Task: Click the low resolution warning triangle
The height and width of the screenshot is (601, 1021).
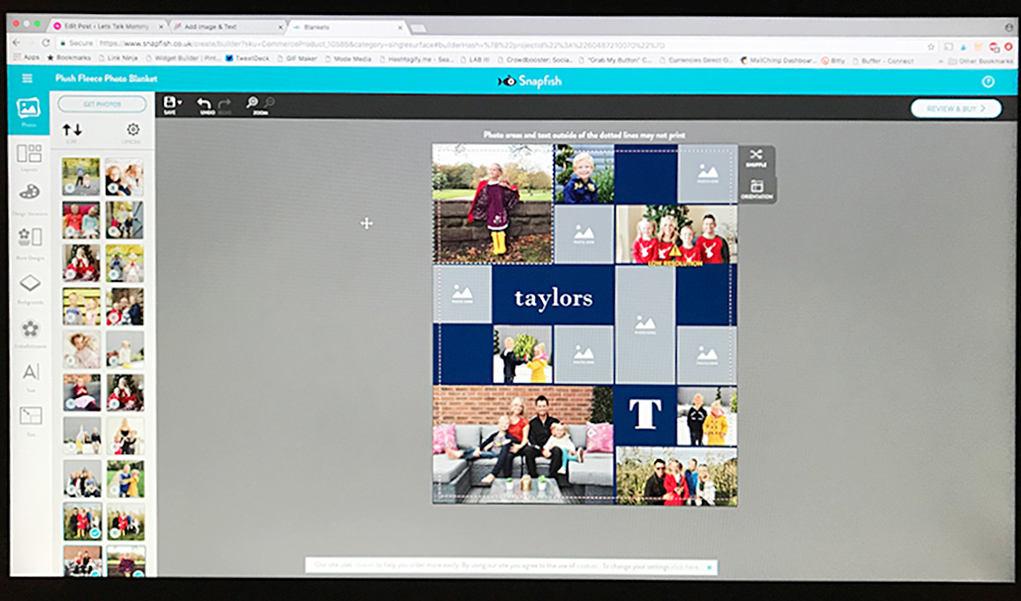Action: (675, 252)
